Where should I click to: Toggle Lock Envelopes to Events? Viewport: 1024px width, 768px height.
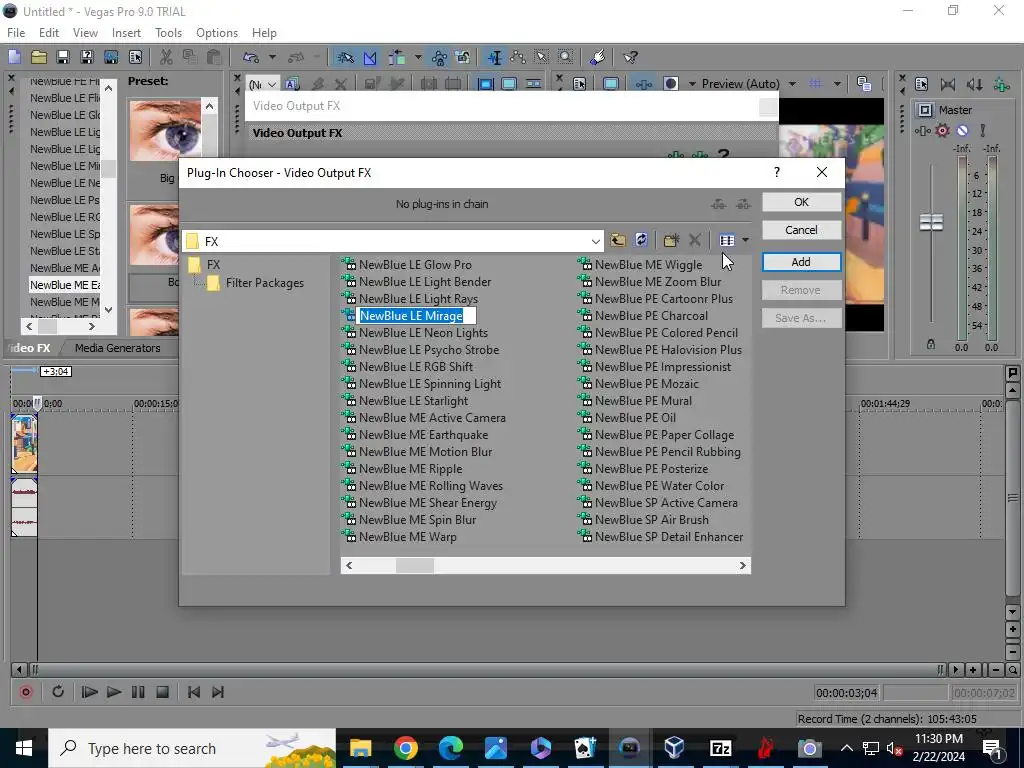point(439,57)
